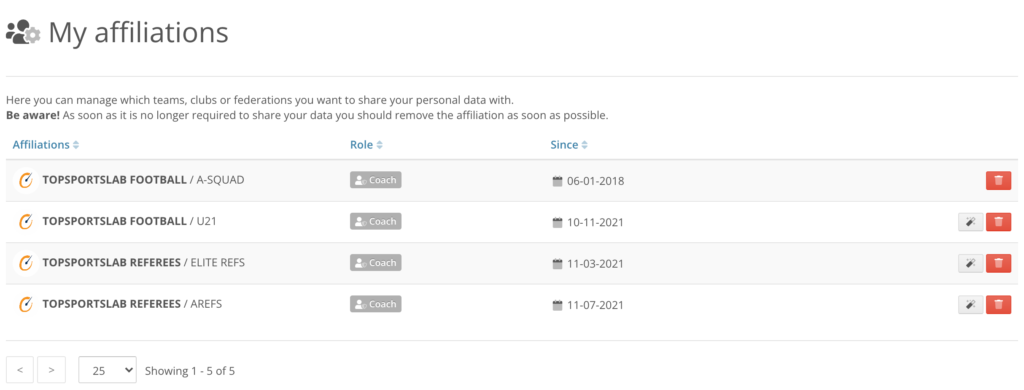Click the Coach badge in the AREFS row

[x=376, y=304]
